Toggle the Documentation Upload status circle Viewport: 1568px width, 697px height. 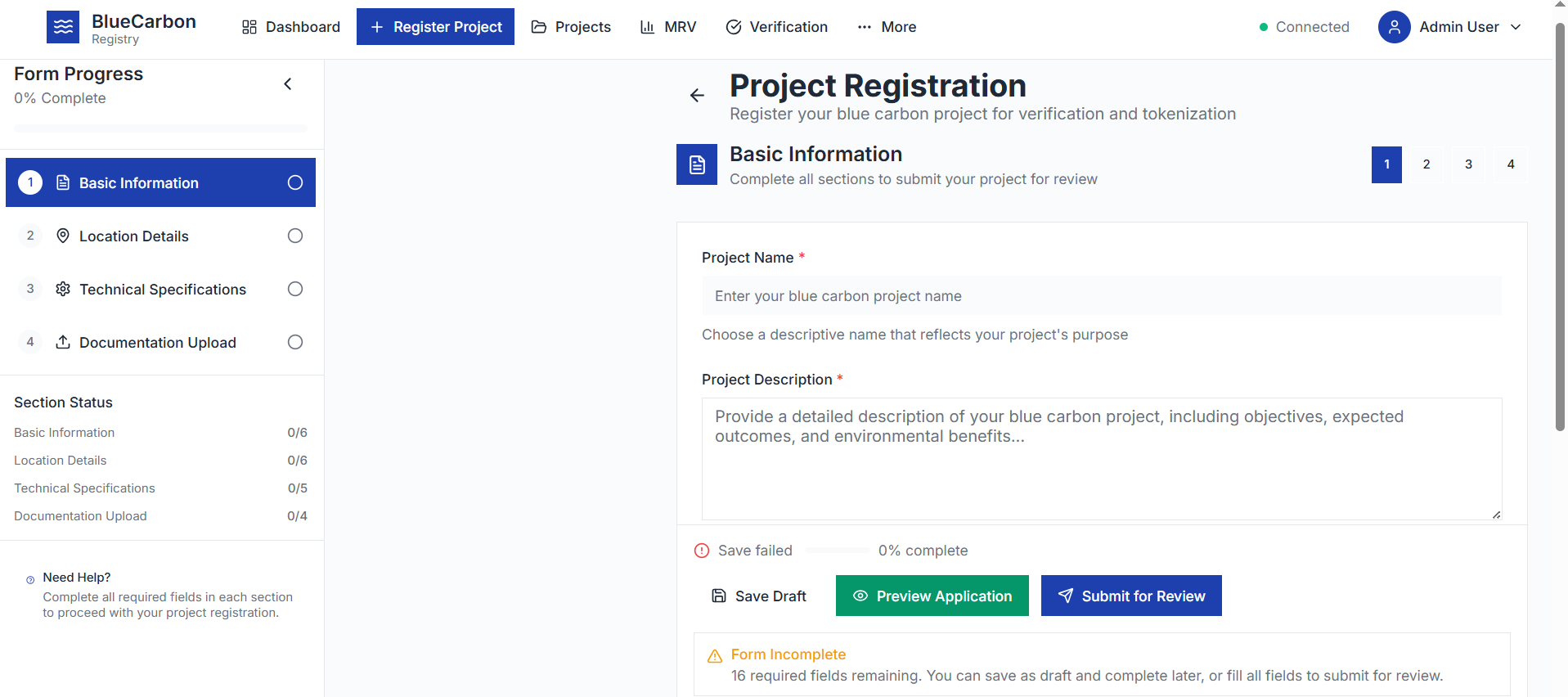point(295,342)
